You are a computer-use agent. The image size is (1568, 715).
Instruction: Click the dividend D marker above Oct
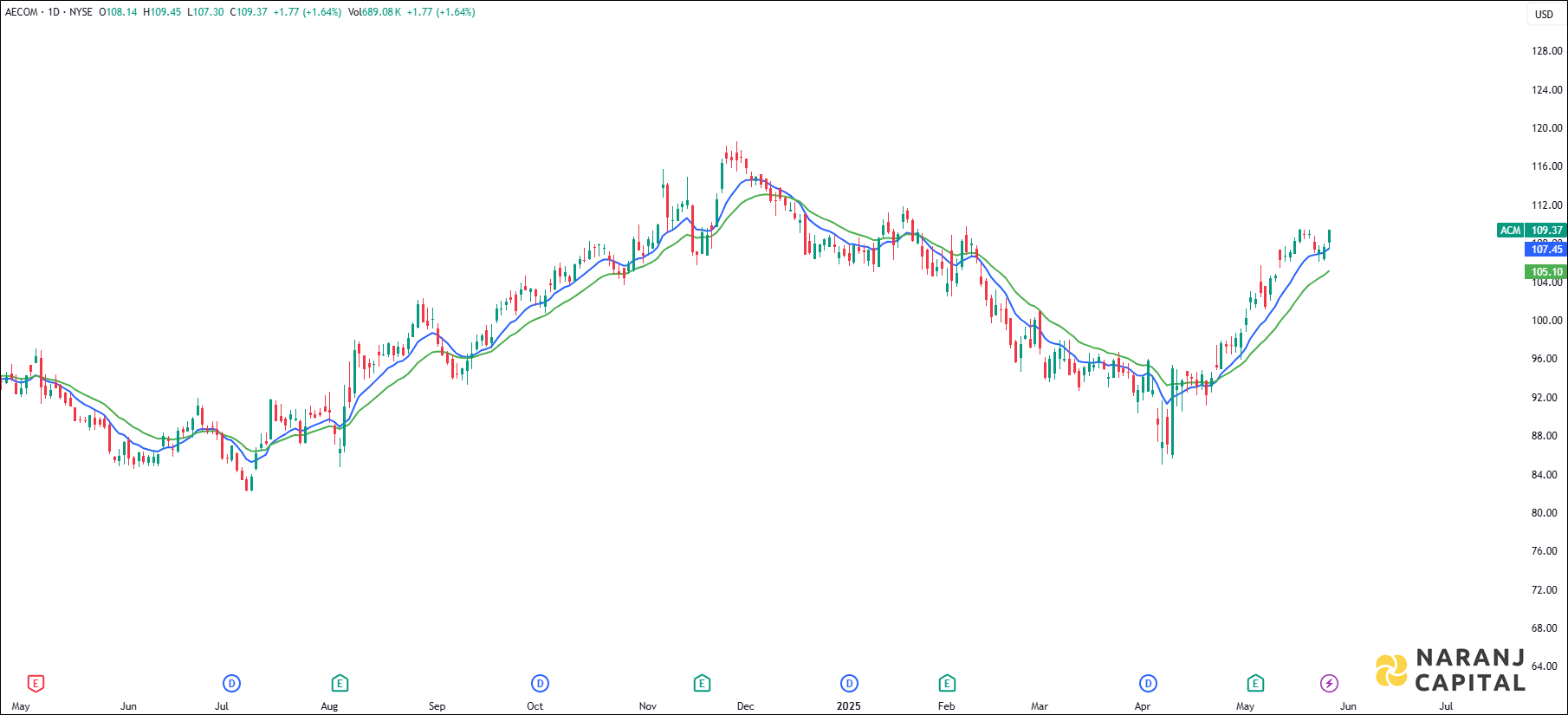click(x=540, y=684)
